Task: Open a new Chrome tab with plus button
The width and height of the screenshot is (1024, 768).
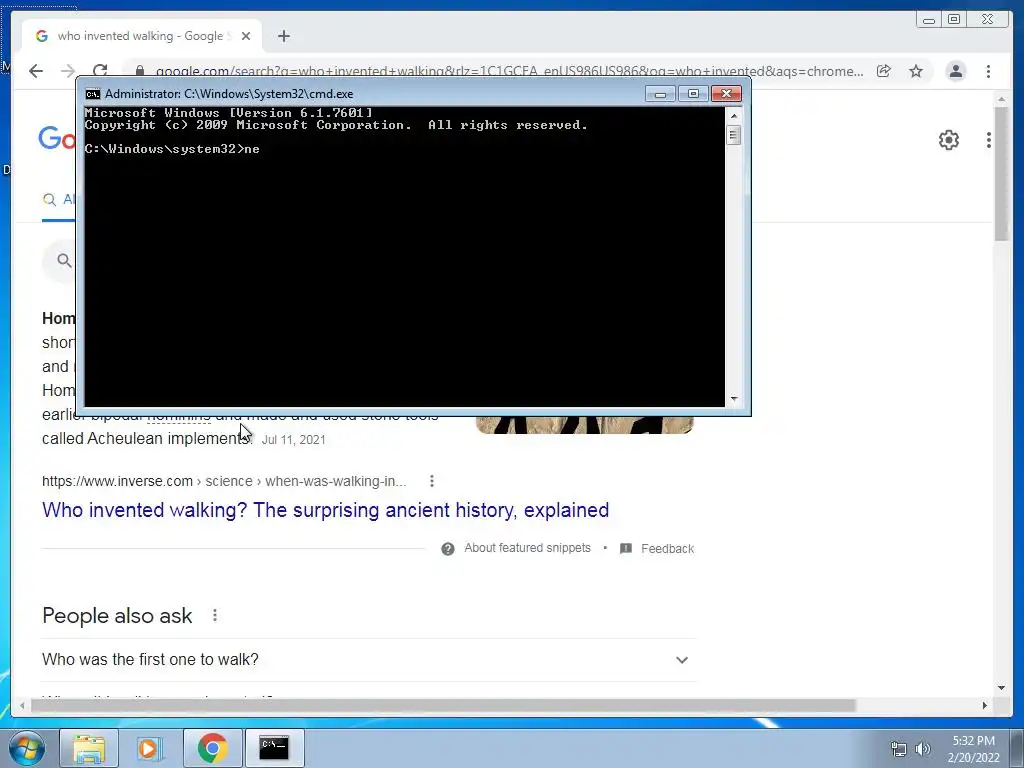Action: tap(283, 36)
